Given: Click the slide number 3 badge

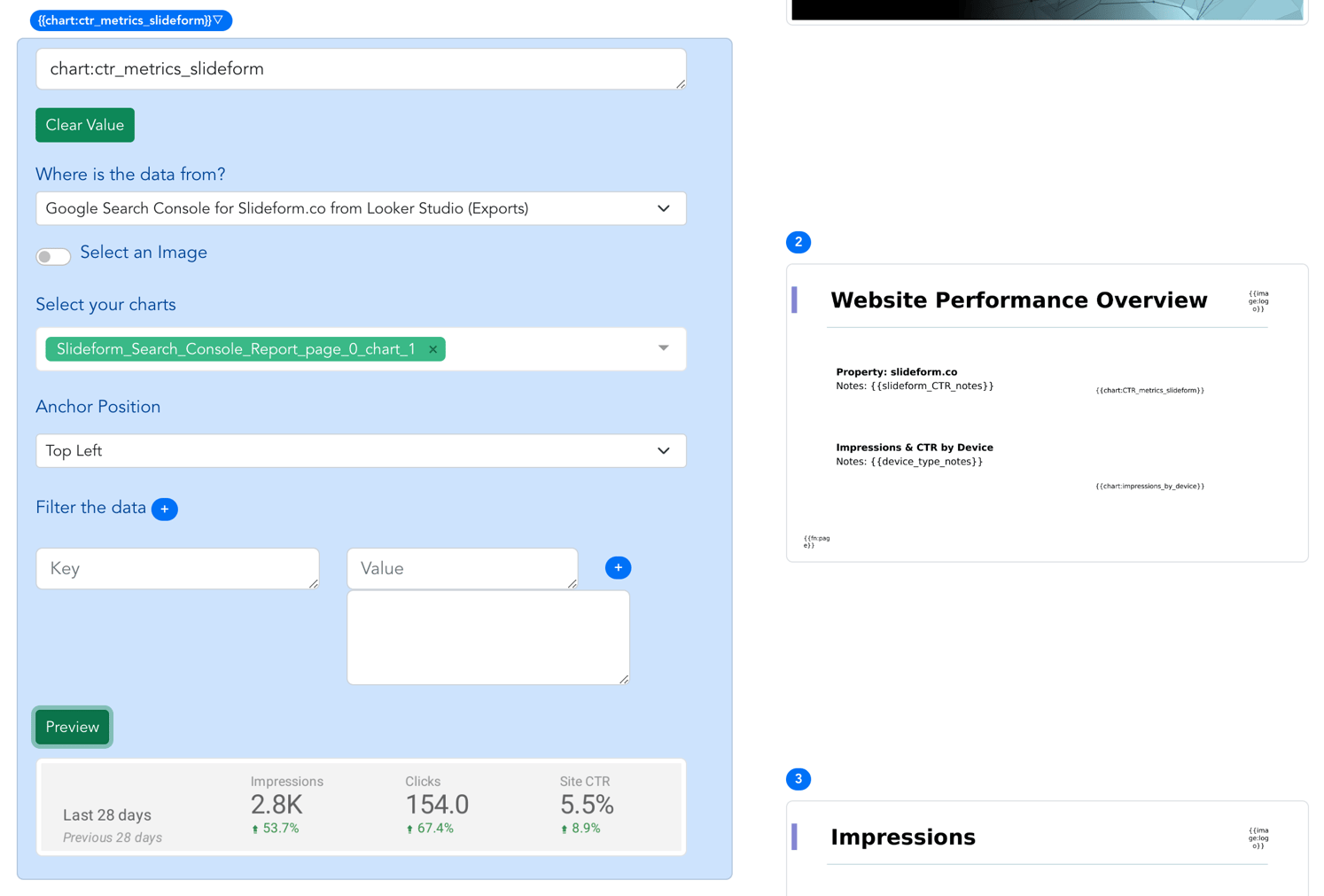Looking at the screenshot, I should tap(798, 779).
